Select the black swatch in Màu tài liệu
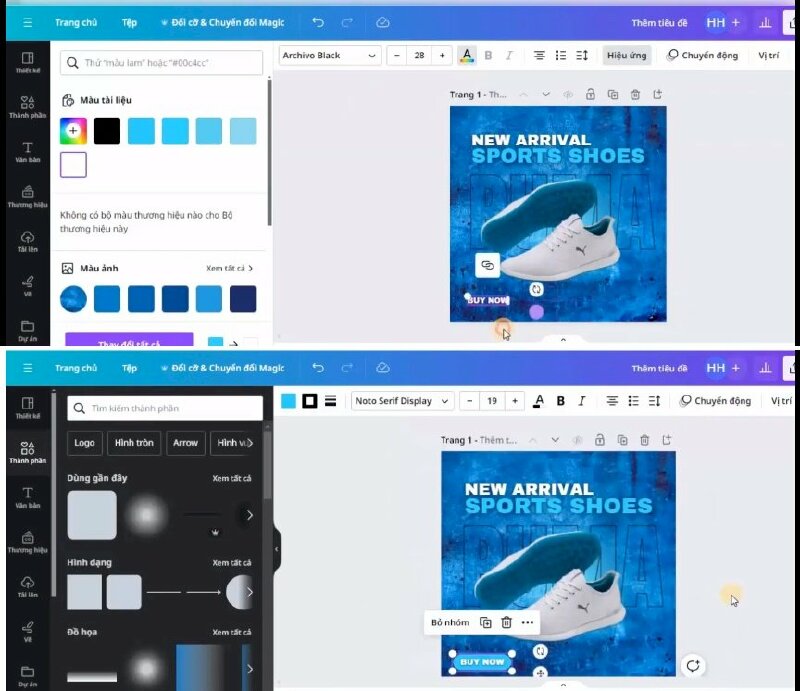This screenshot has height=691, width=800. point(107,131)
